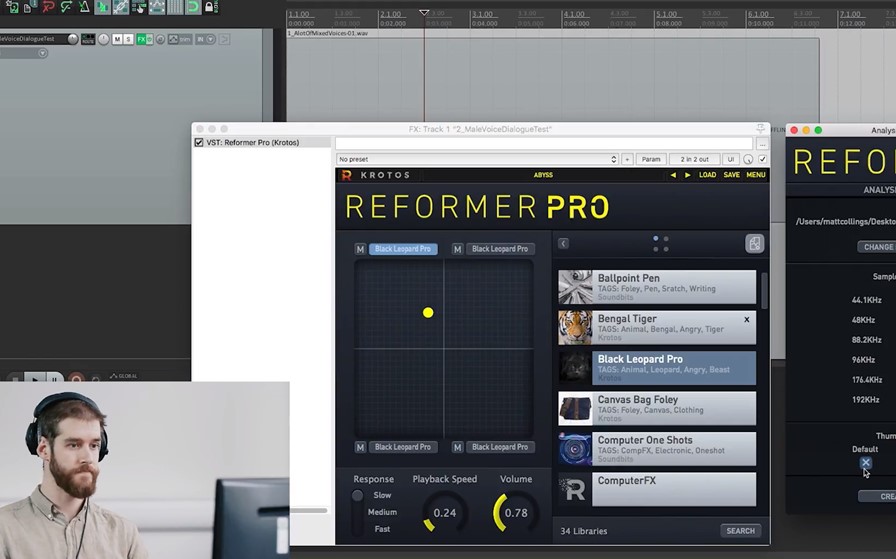Viewport: 896px width, 559px height.
Task: Click the Param button
Action: pyautogui.click(x=650, y=159)
